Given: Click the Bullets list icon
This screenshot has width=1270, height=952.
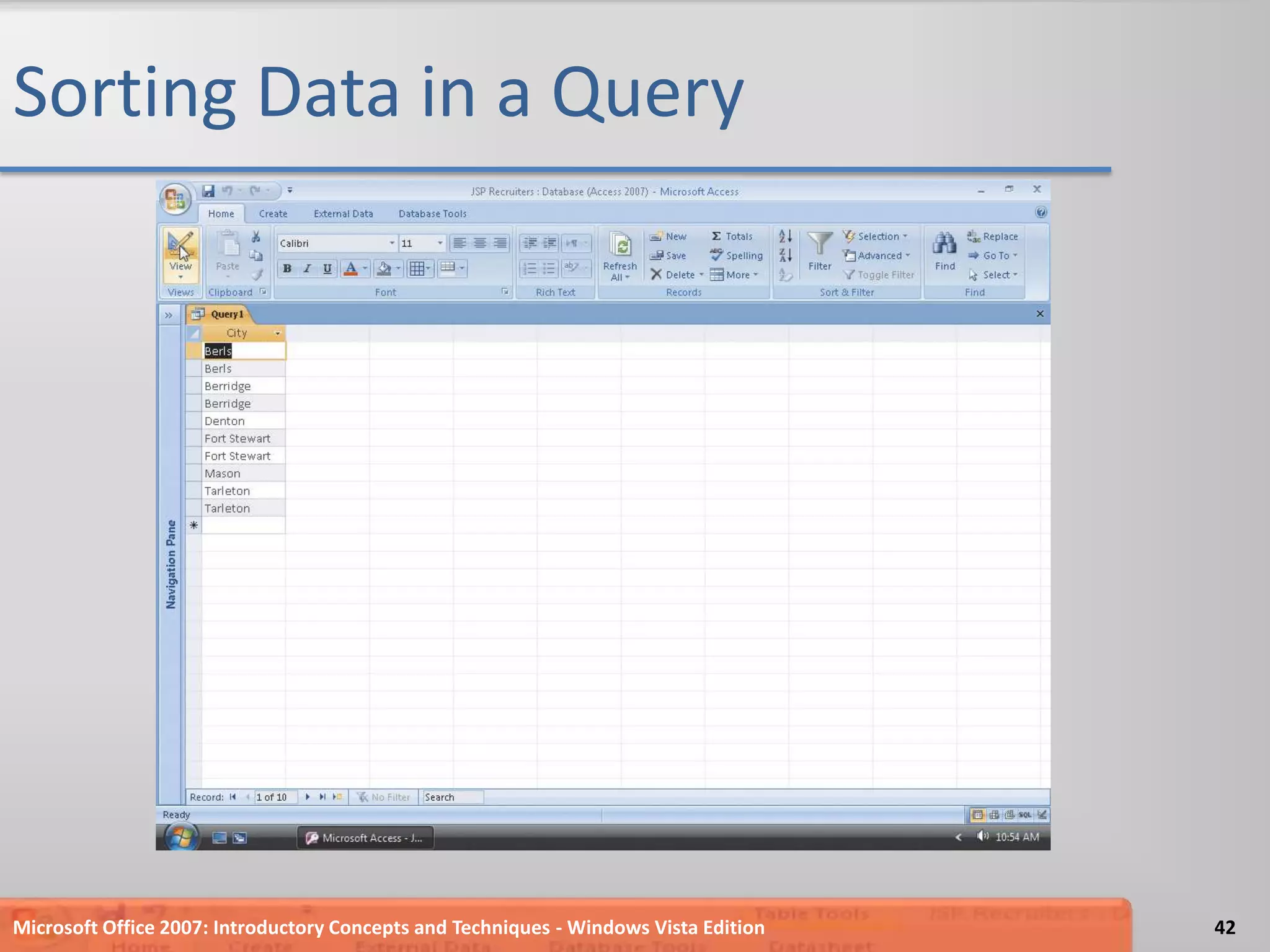Looking at the screenshot, I should 549,268.
